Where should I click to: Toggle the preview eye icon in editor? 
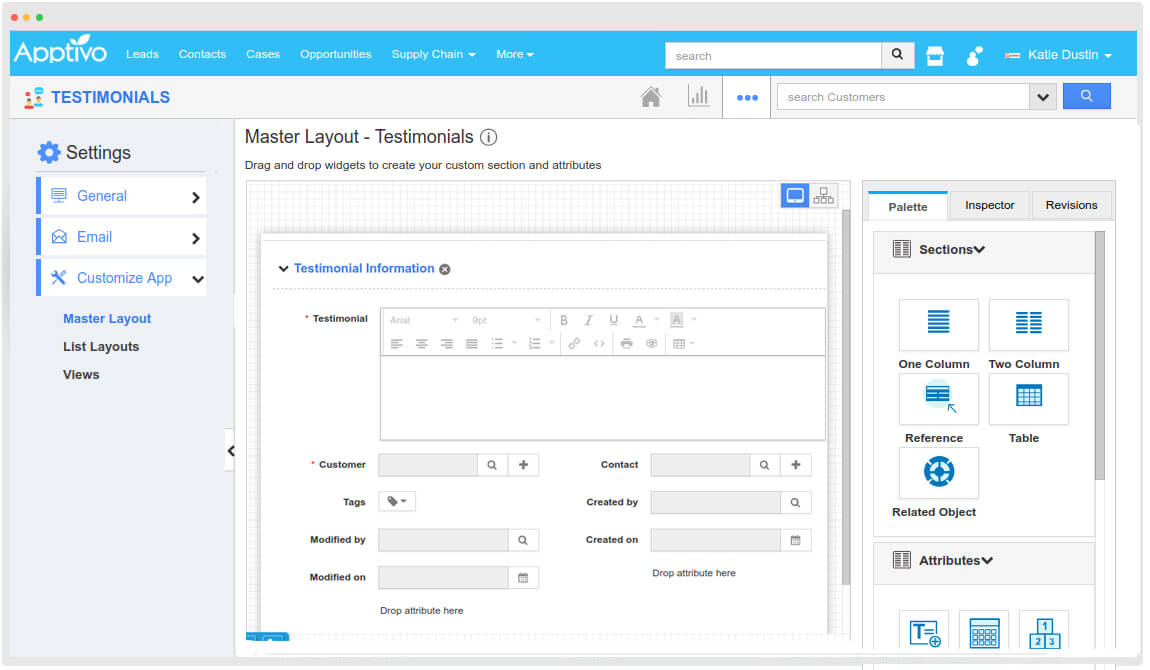click(x=652, y=341)
